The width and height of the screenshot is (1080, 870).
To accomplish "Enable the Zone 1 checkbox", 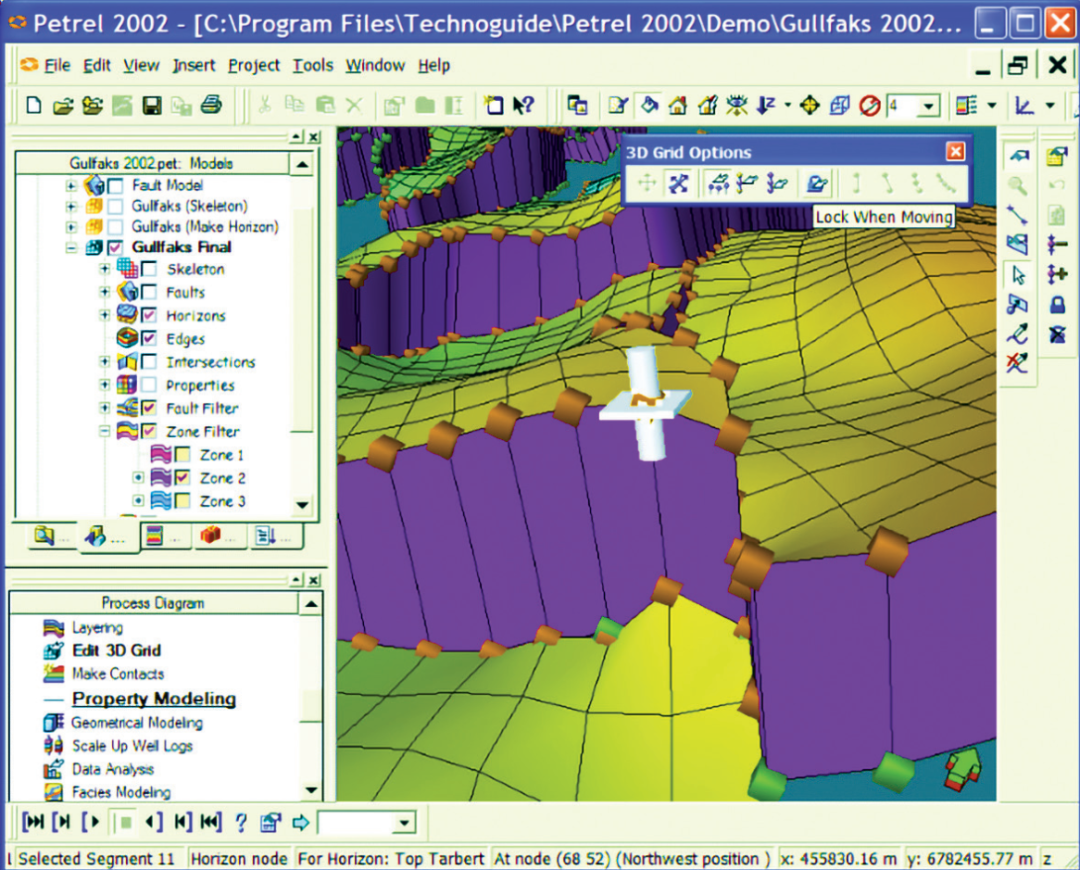I will pyautogui.click(x=183, y=455).
